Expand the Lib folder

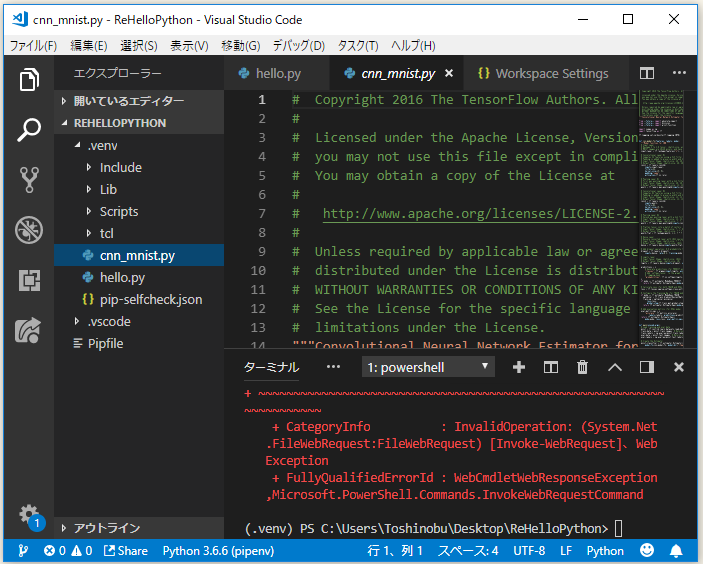139,189
